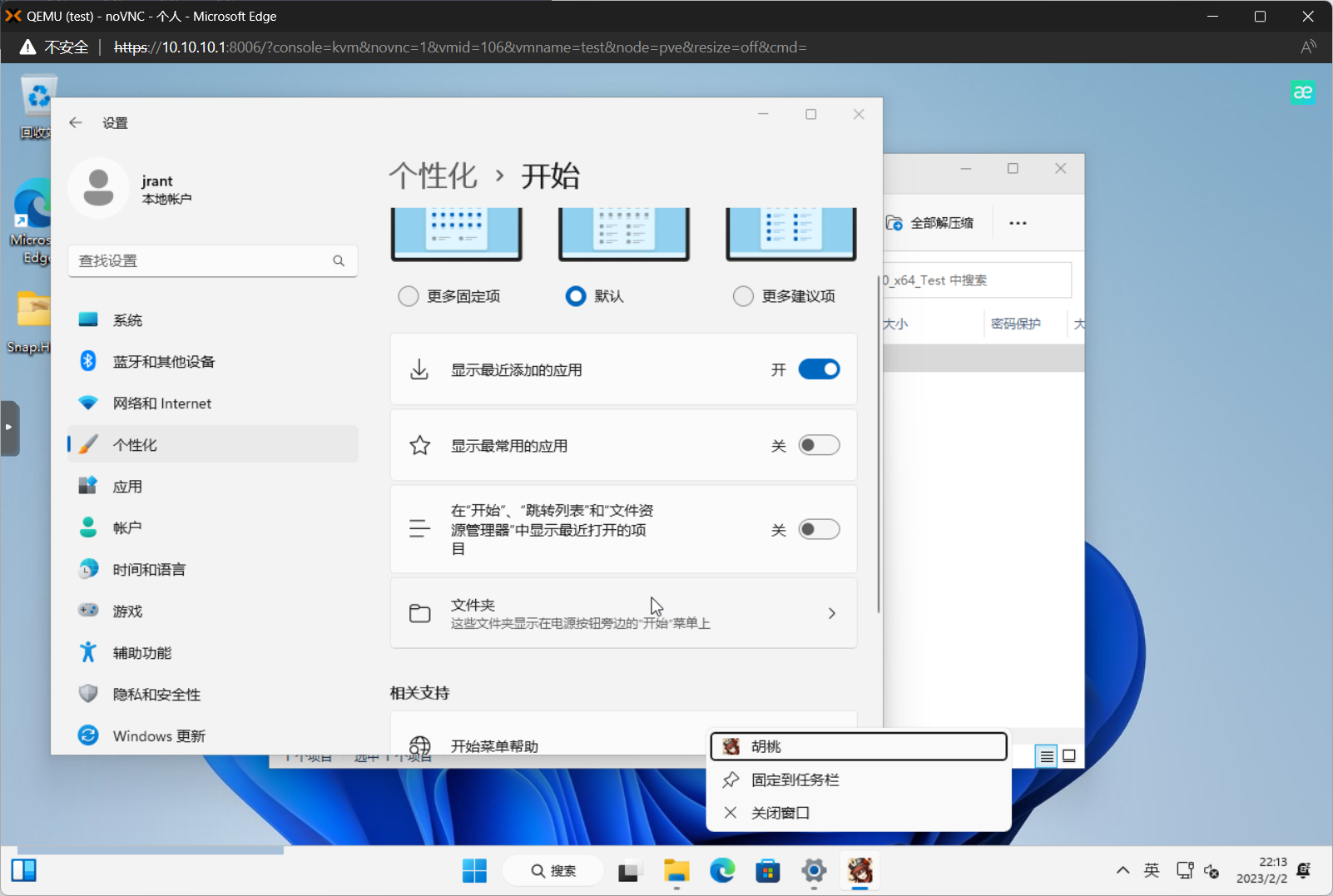Click the 全部解压缩 button
Viewport: 1333px width, 896px height.
(932, 222)
